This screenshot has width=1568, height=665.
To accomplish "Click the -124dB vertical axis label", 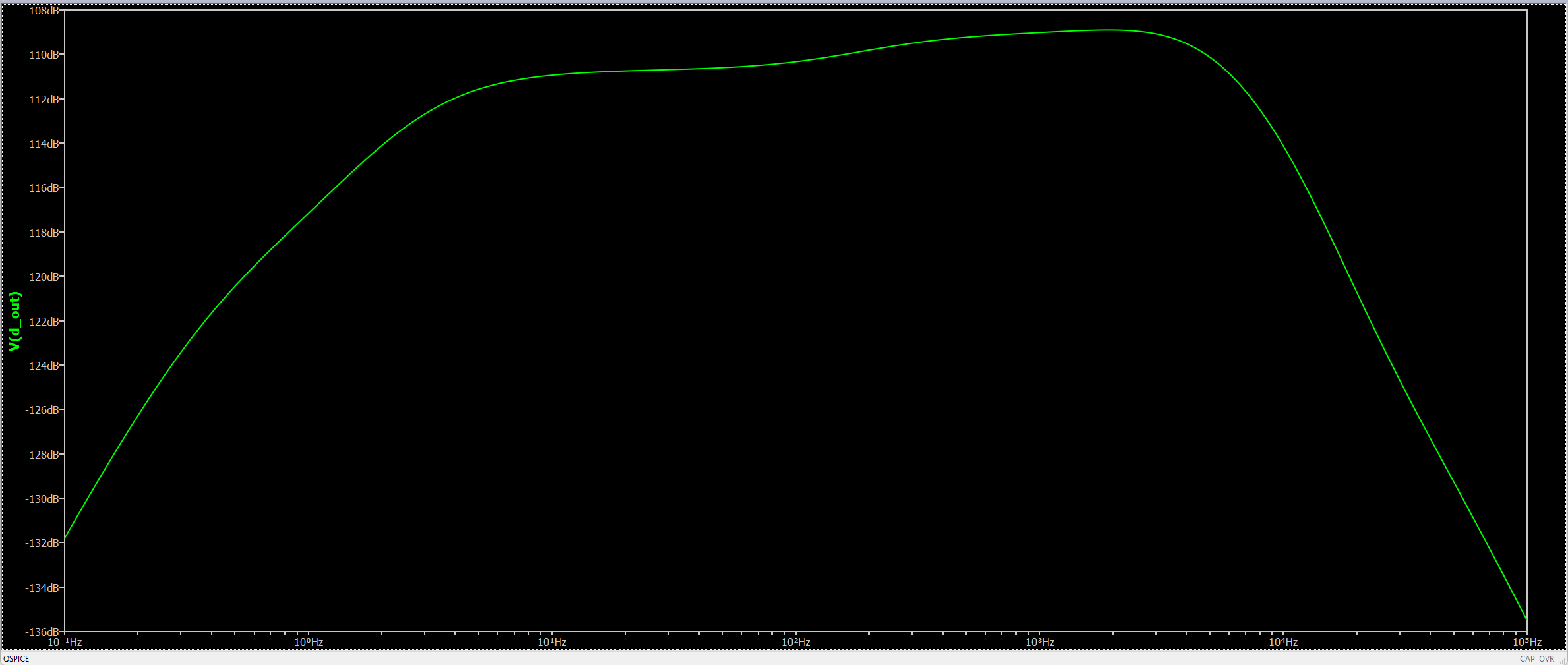I will (x=43, y=366).
